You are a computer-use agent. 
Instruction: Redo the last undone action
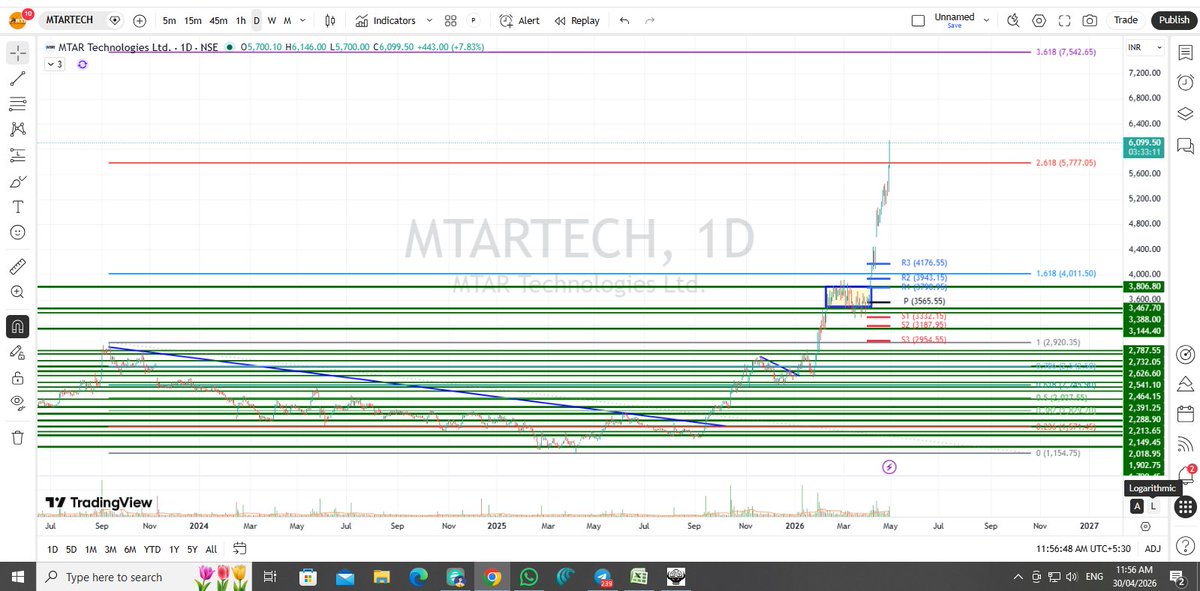pyautogui.click(x=651, y=20)
